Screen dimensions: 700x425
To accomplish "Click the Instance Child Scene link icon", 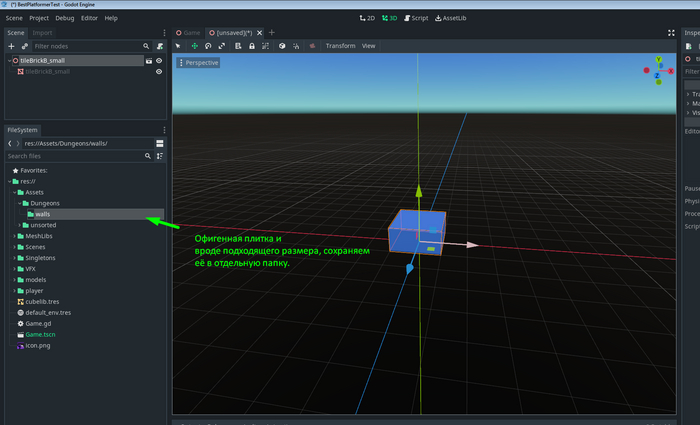I will [25, 46].
